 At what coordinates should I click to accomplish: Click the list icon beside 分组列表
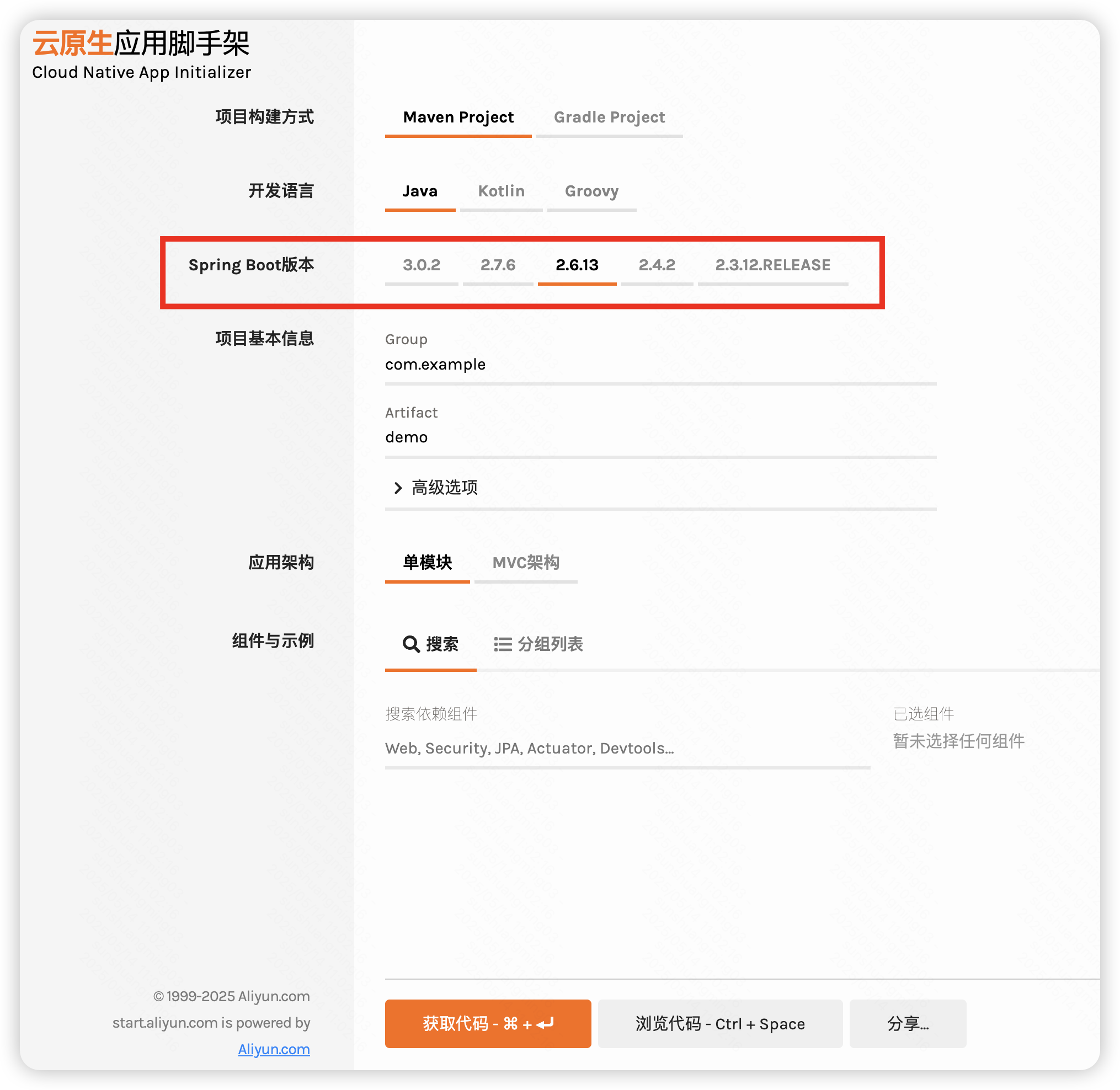[x=502, y=645]
